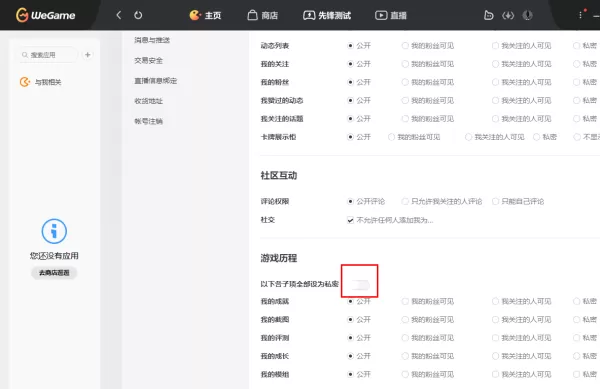Set 卡牌展示柜 to 私密
600x389 pixels.
click(x=536, y=137)
